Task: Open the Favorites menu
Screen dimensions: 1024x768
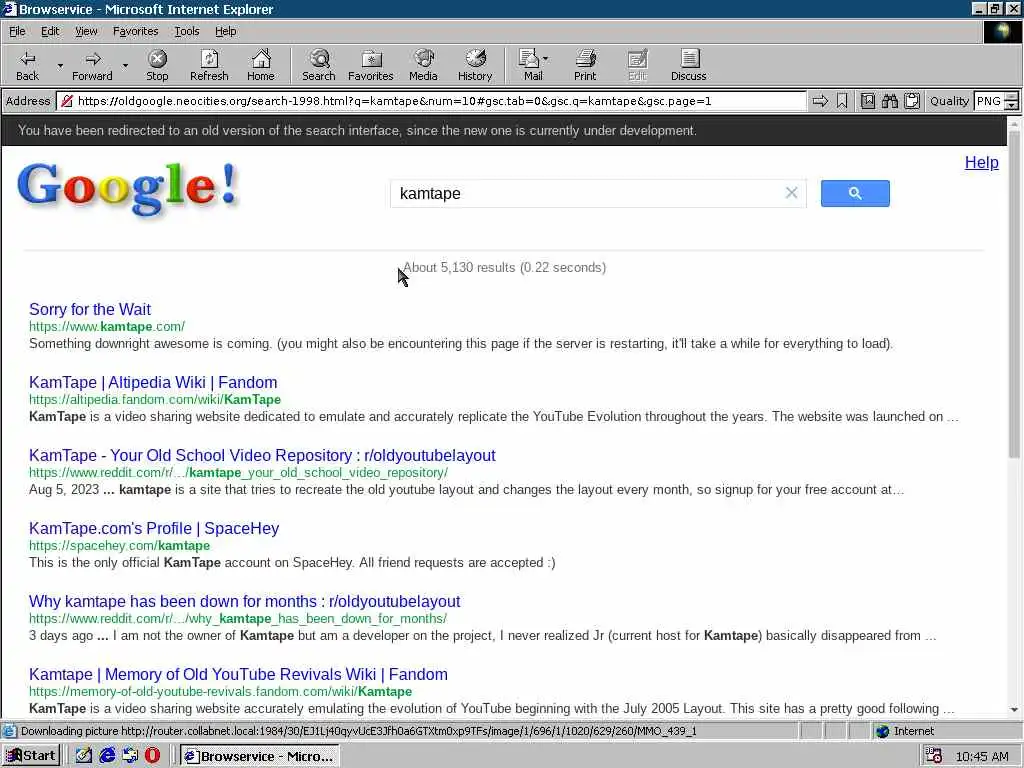Action: pos(135,31)
